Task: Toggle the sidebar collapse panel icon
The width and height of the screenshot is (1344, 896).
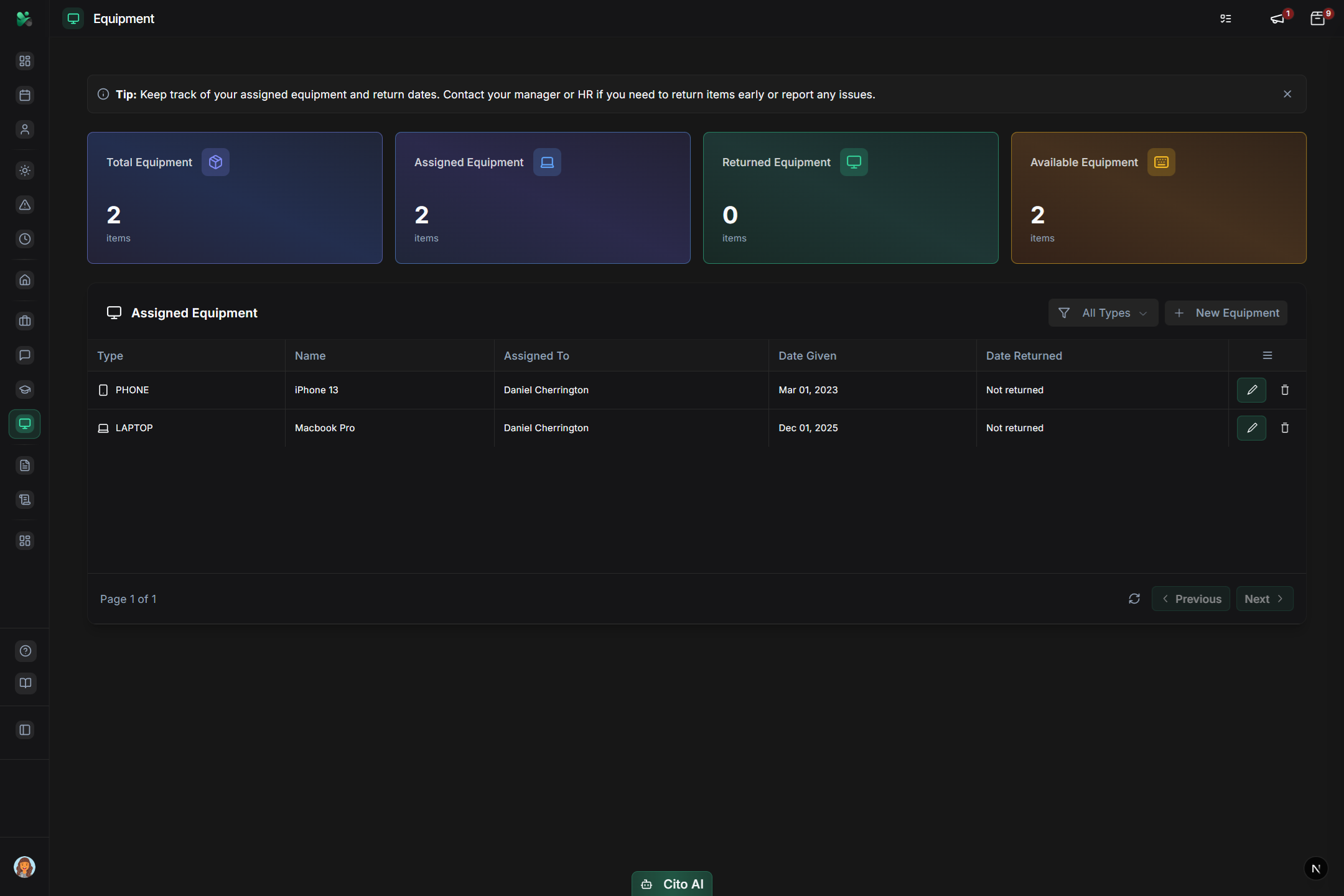Action: pos(25,730)
